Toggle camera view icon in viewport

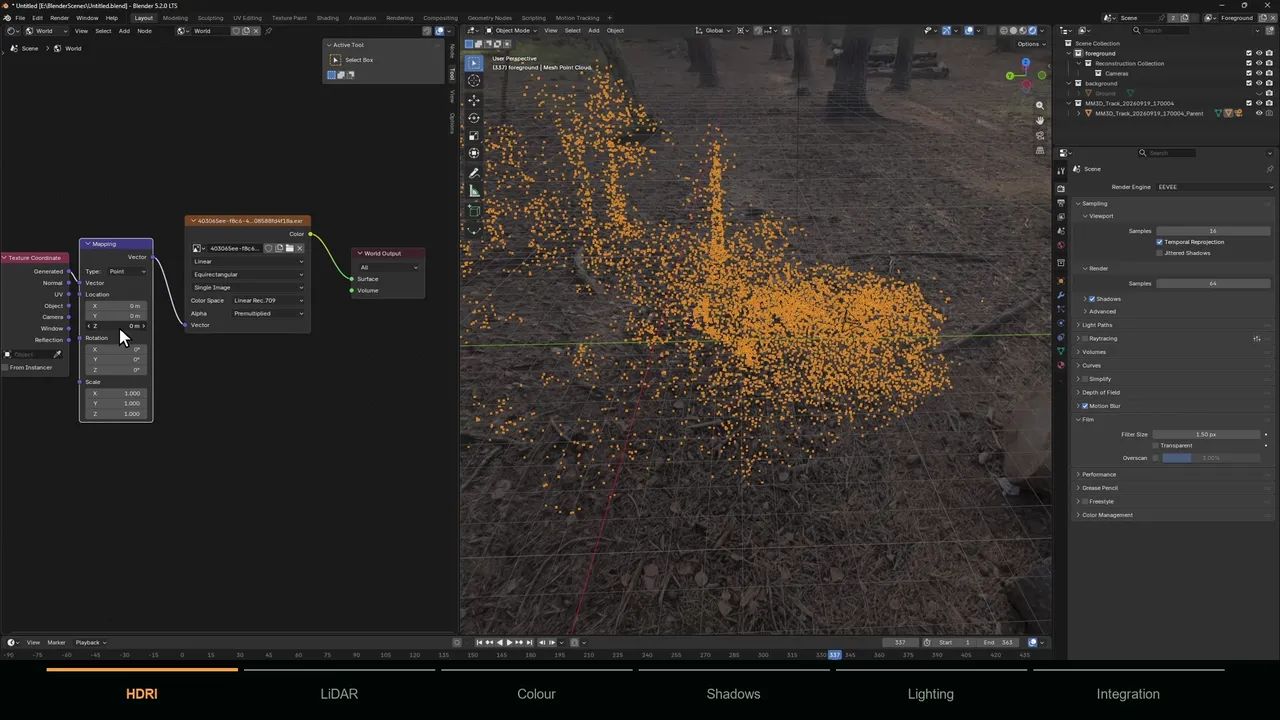point(1040,135)
